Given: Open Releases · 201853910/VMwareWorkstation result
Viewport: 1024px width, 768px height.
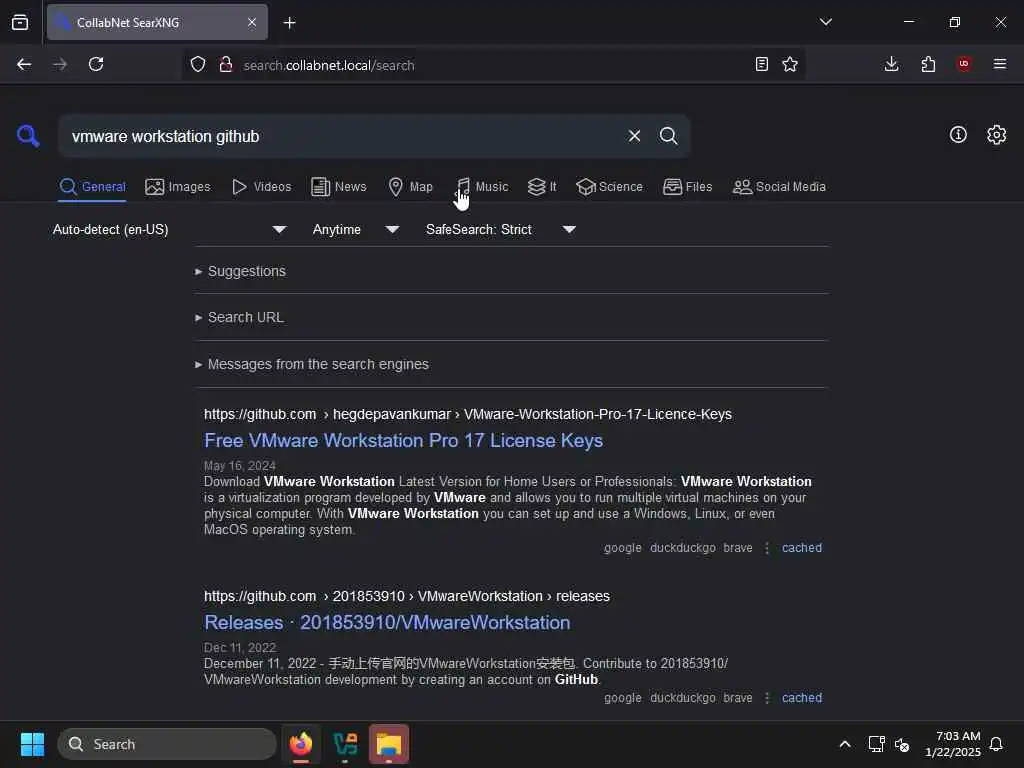Looking at the screenshot, I should [387, 623].
